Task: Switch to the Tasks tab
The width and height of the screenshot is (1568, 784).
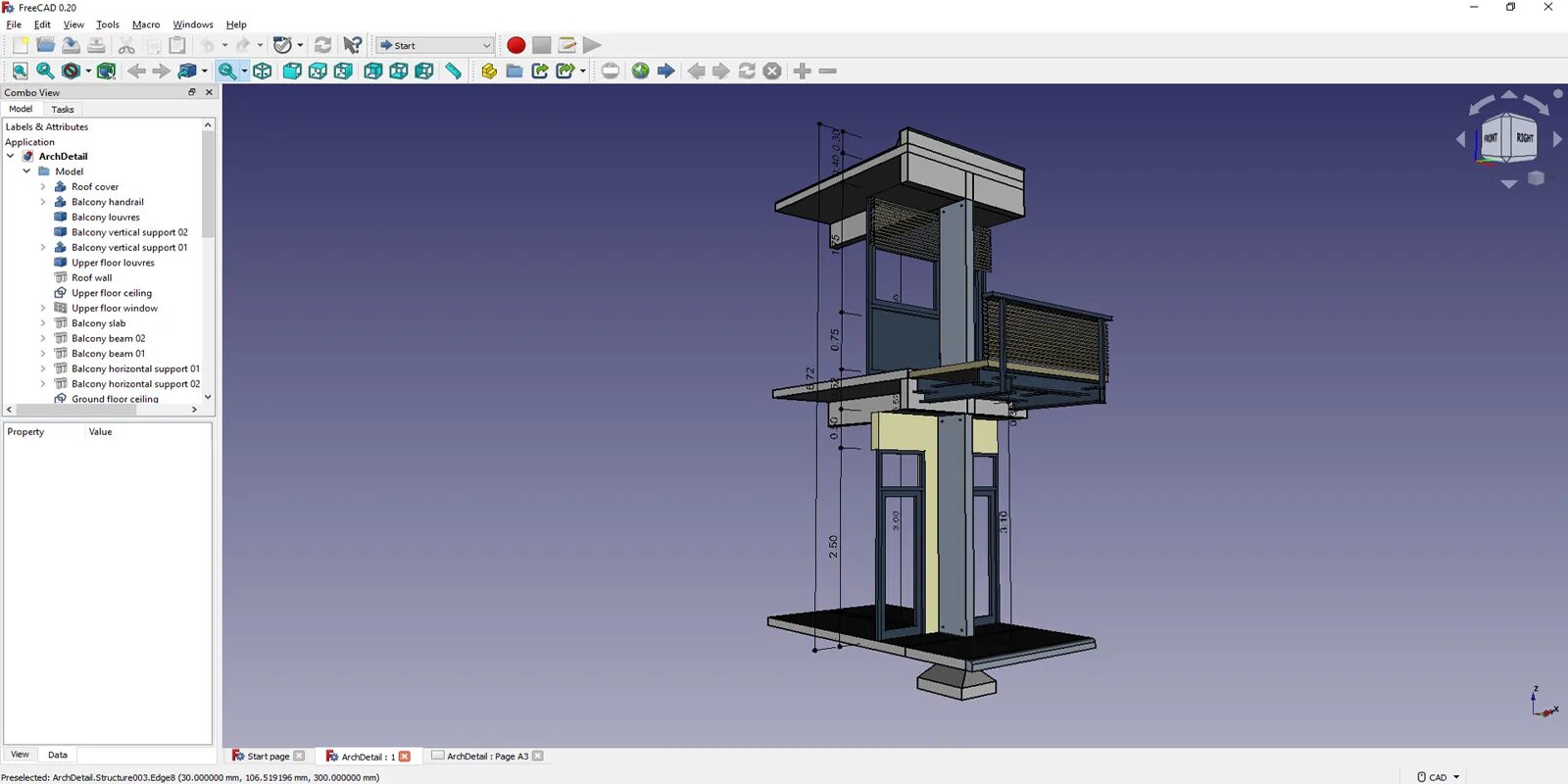Action: coord(63,110)
